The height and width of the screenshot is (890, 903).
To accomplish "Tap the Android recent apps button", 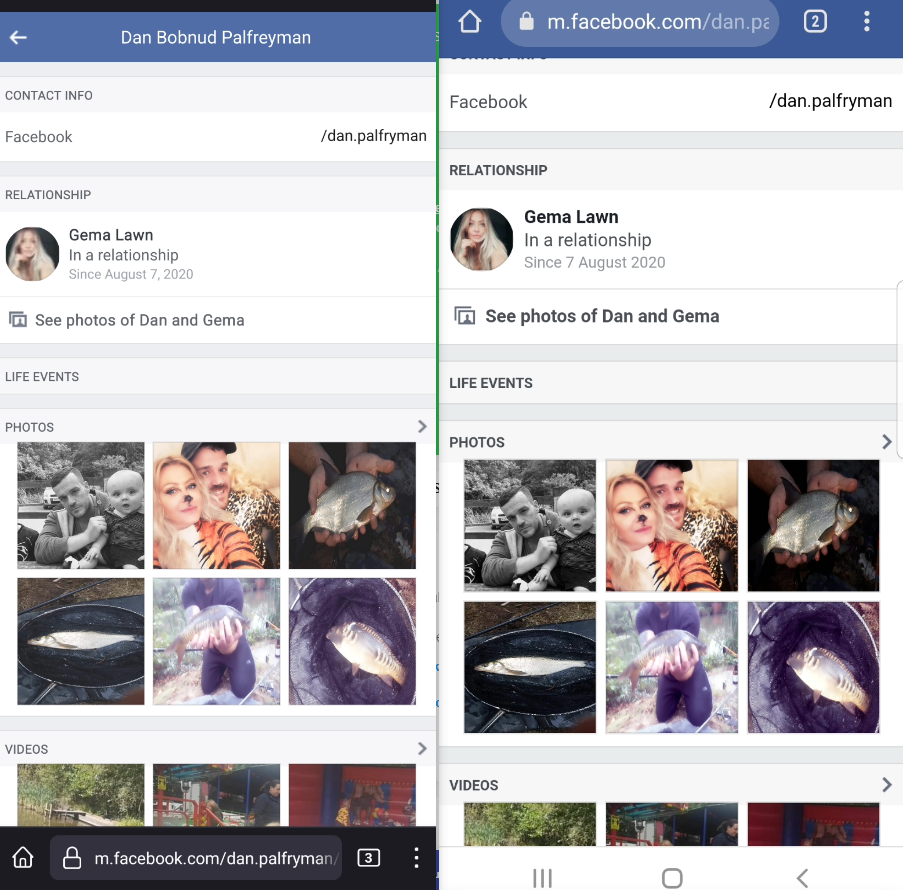I will (542, 878).
